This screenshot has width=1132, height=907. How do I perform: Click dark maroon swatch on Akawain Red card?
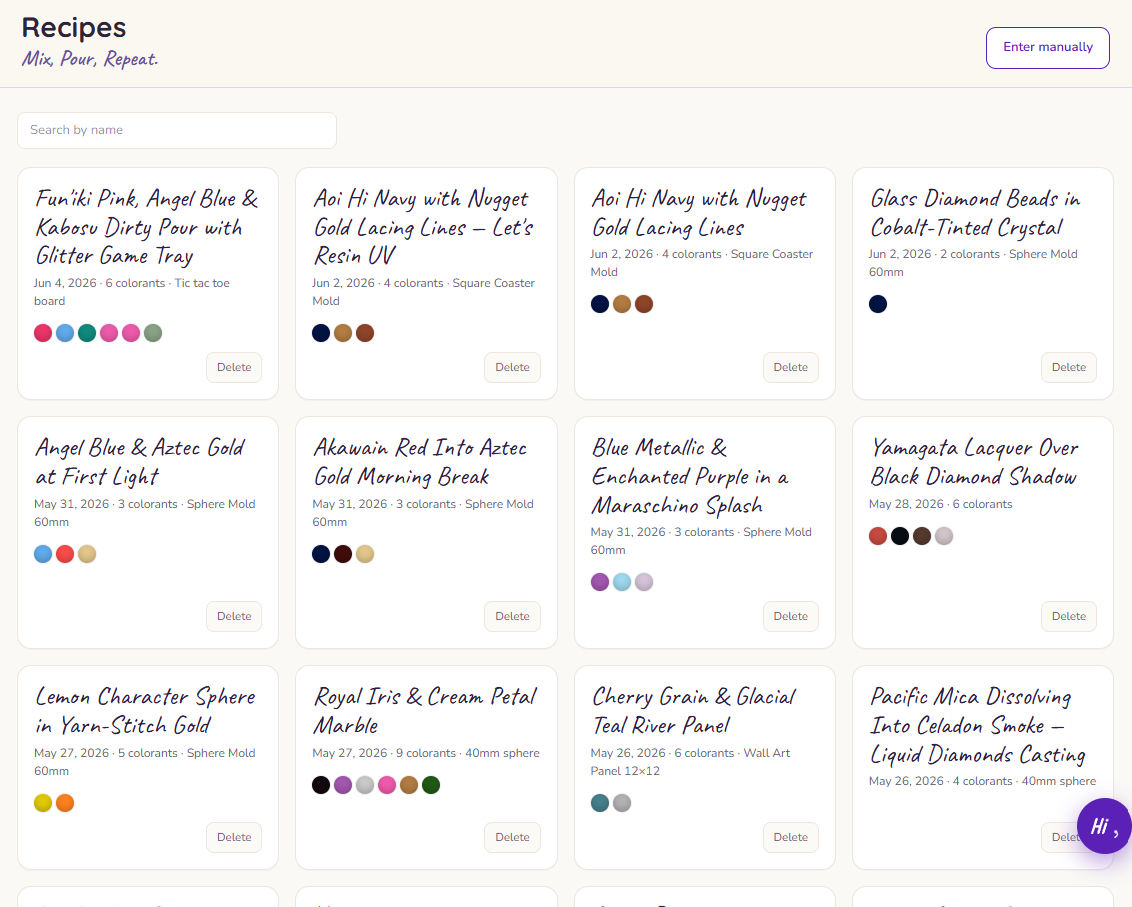click(x=343, y=554)
